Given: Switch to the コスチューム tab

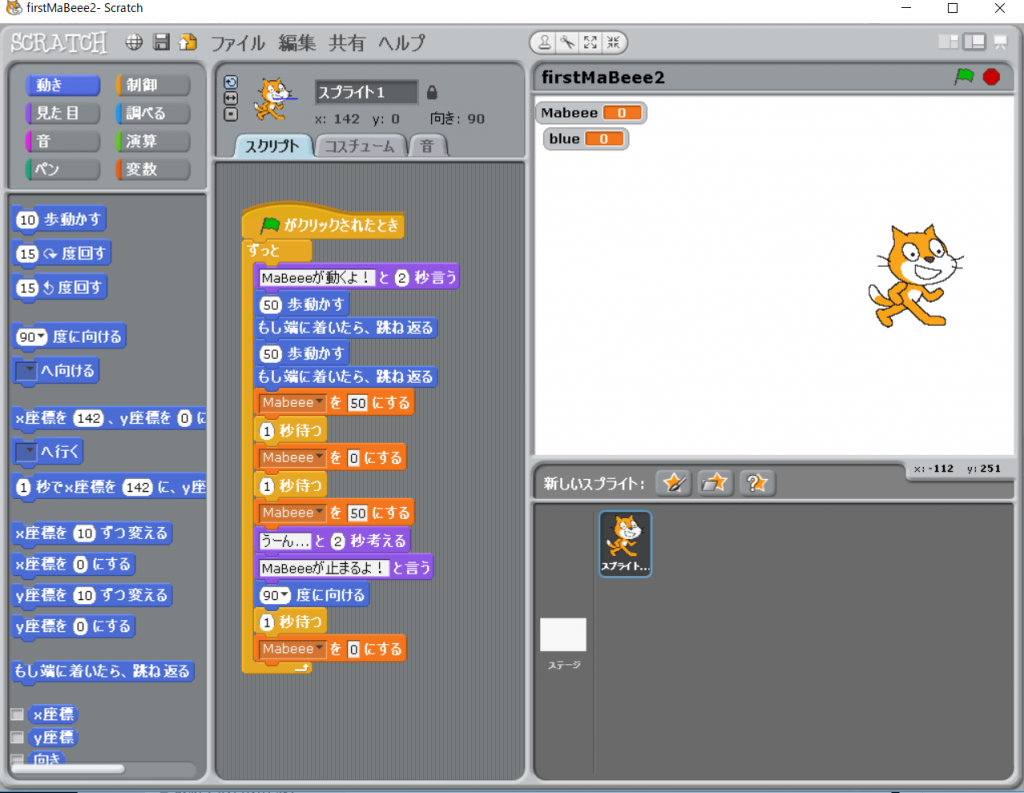Looking at the screenshot, I should [x=361, y=146].
